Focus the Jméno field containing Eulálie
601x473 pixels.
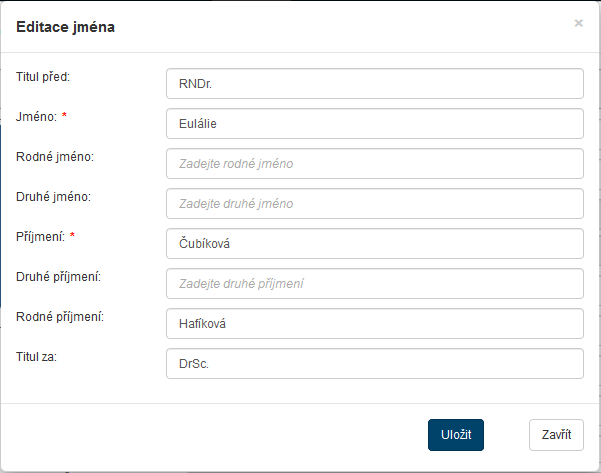(x=374, y=124)
